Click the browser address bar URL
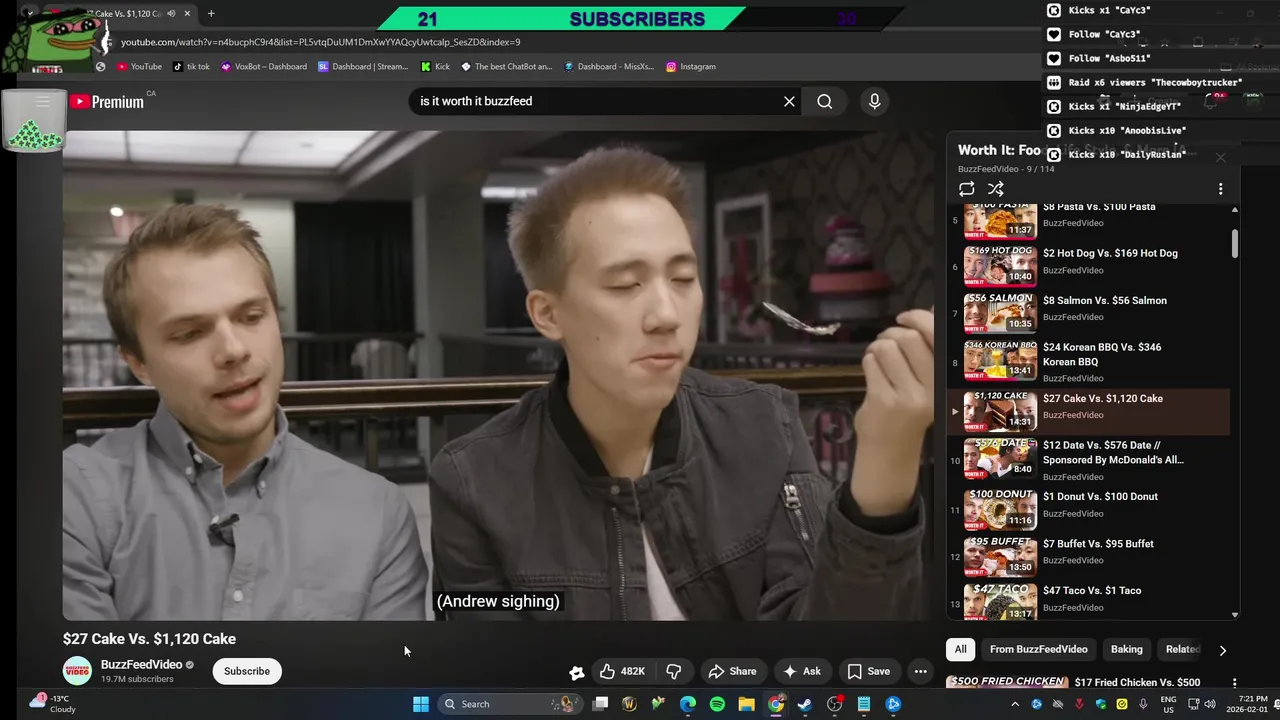 (x=321, y=42)
